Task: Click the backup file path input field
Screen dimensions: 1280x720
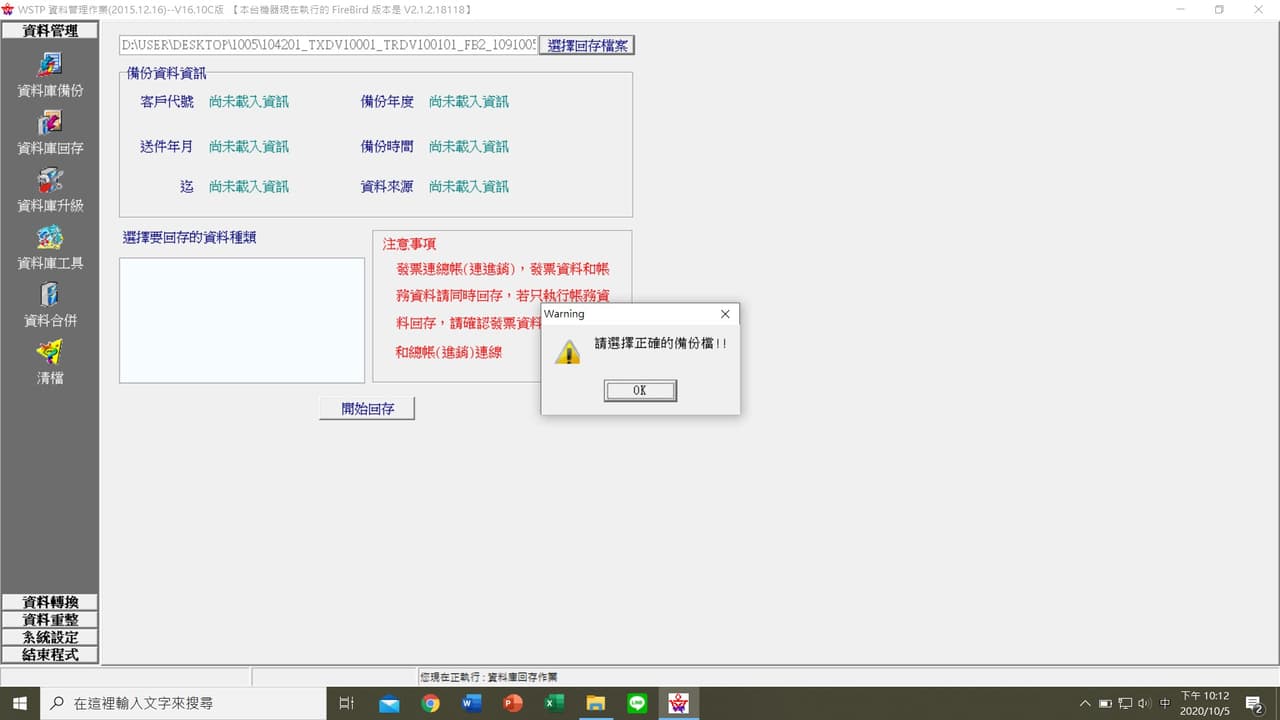Action: click(x=325, y=44)
